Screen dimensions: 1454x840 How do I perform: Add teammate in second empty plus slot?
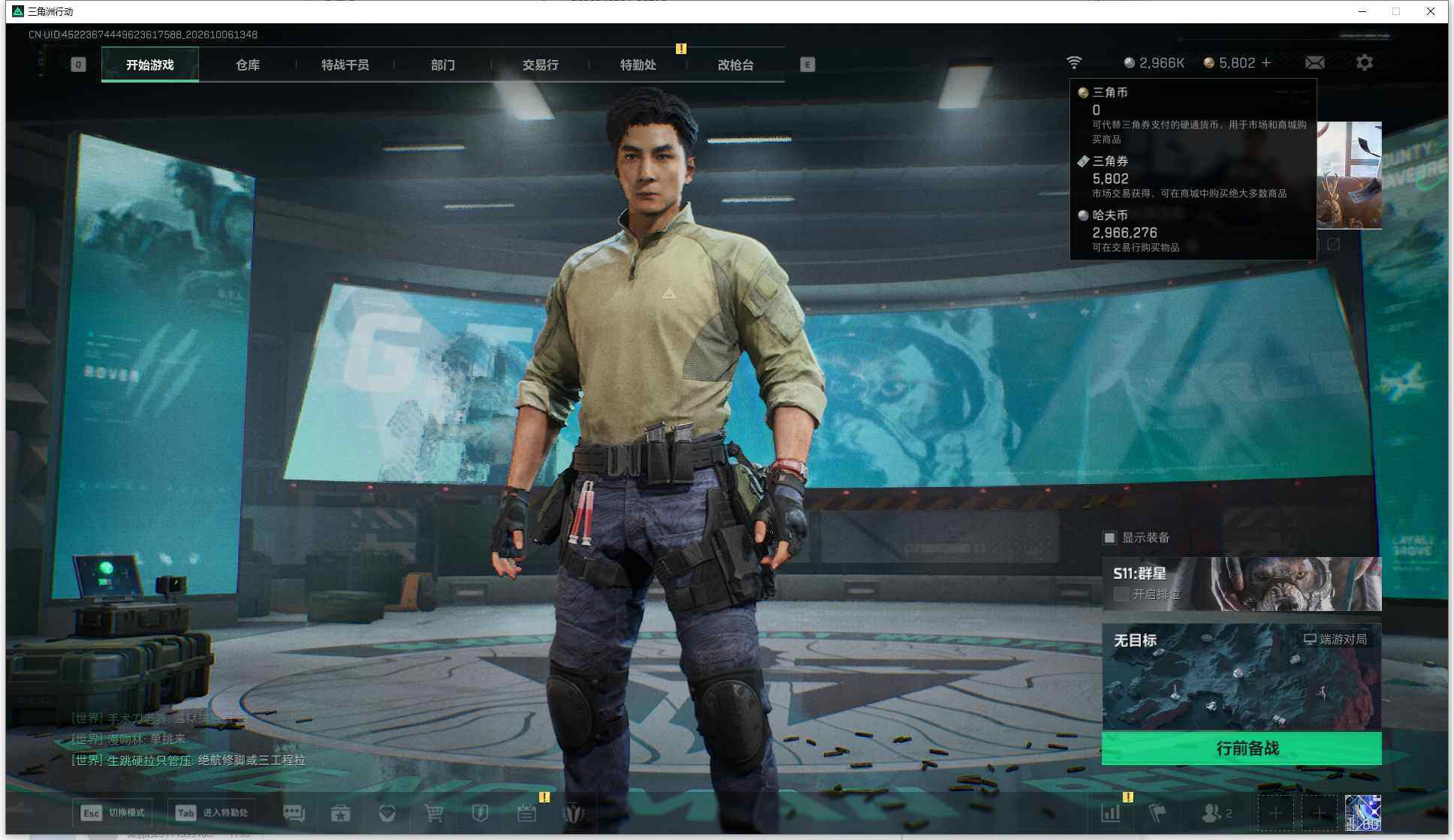point(1319,813)
